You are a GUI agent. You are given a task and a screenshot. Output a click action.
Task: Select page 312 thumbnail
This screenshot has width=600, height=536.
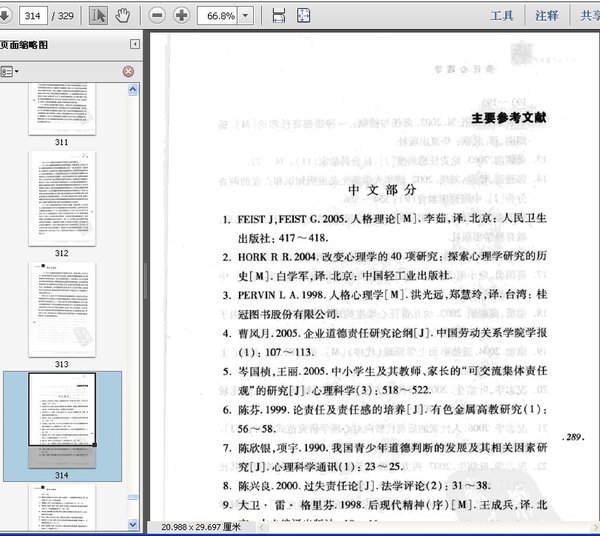(61, 198)
